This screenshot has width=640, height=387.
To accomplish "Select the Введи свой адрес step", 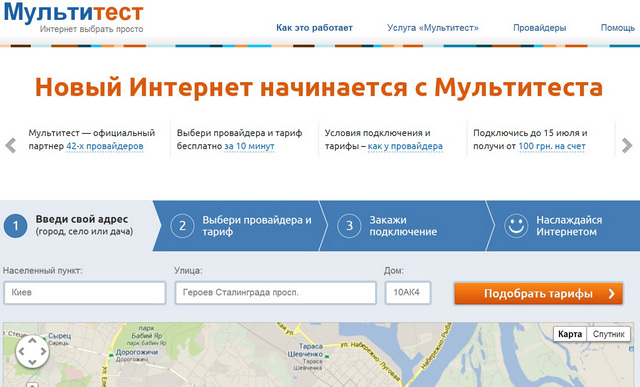I will tap(78, 226).
